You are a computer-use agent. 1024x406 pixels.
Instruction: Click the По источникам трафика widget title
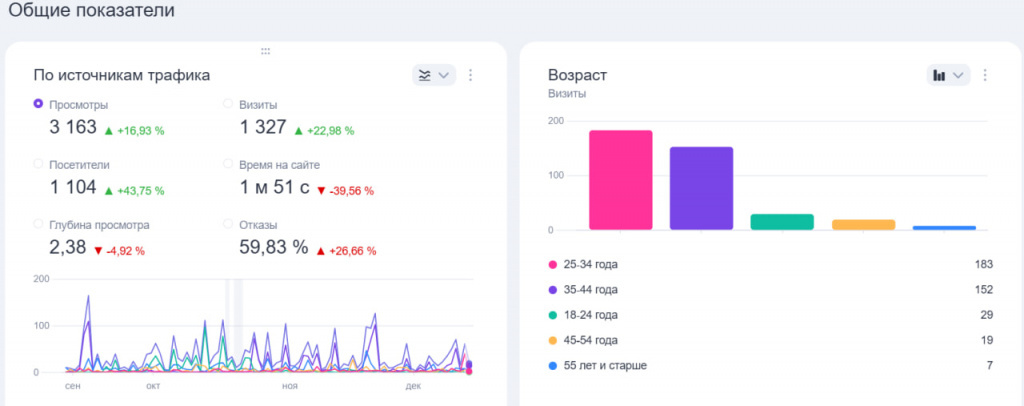tap(122, 75)
